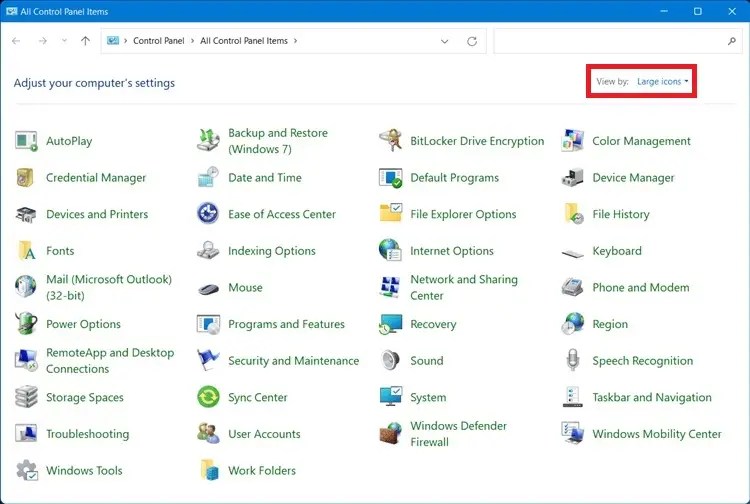Select All Control Panel Items breadcrumb
Screen dimensions: 750x504
[x=244, y=41]
